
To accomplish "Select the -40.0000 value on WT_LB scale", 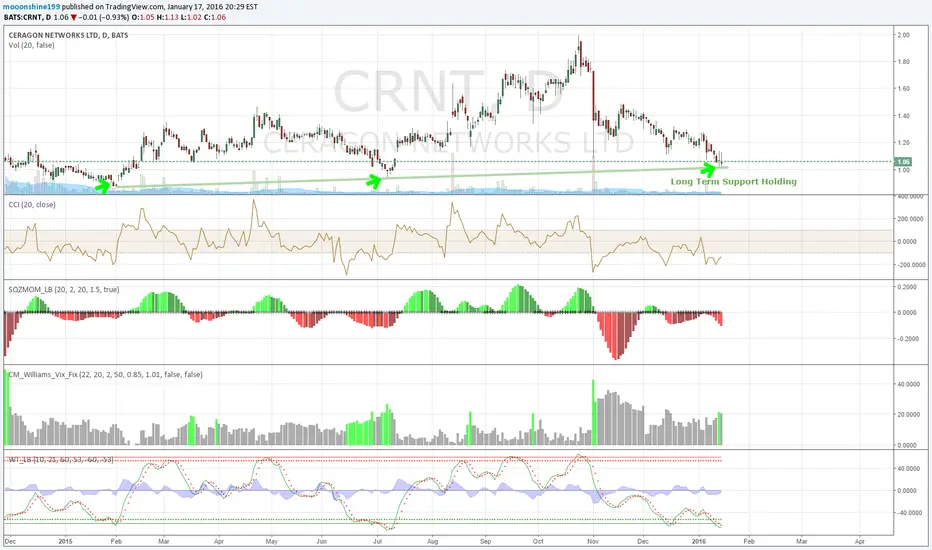I will [x=908, y=513].
